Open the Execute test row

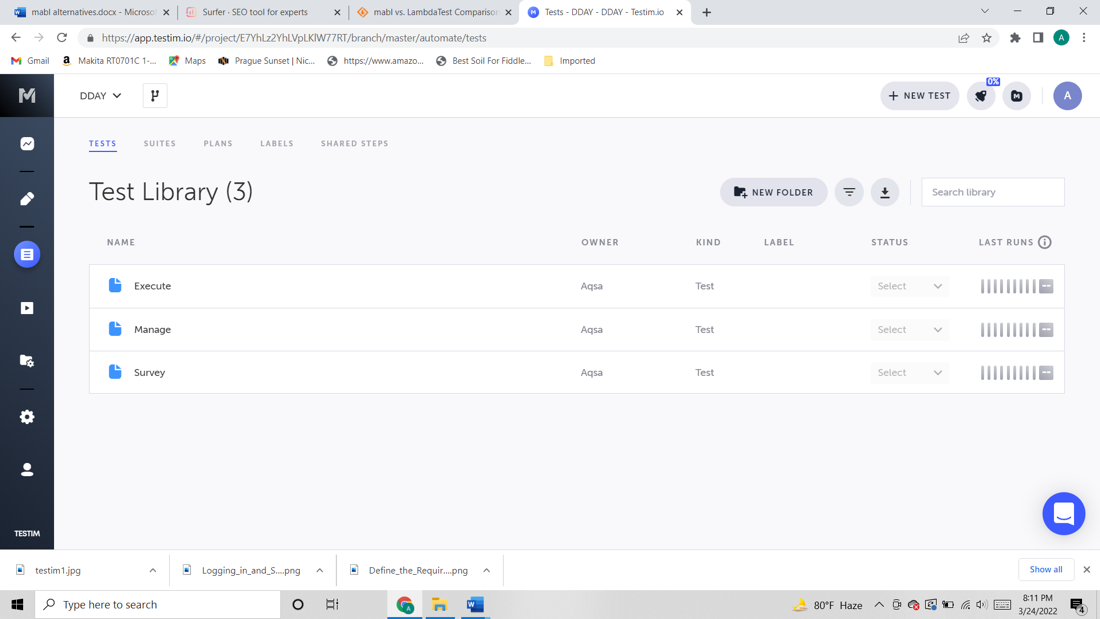pyautogui.click(x=577, y=286)
